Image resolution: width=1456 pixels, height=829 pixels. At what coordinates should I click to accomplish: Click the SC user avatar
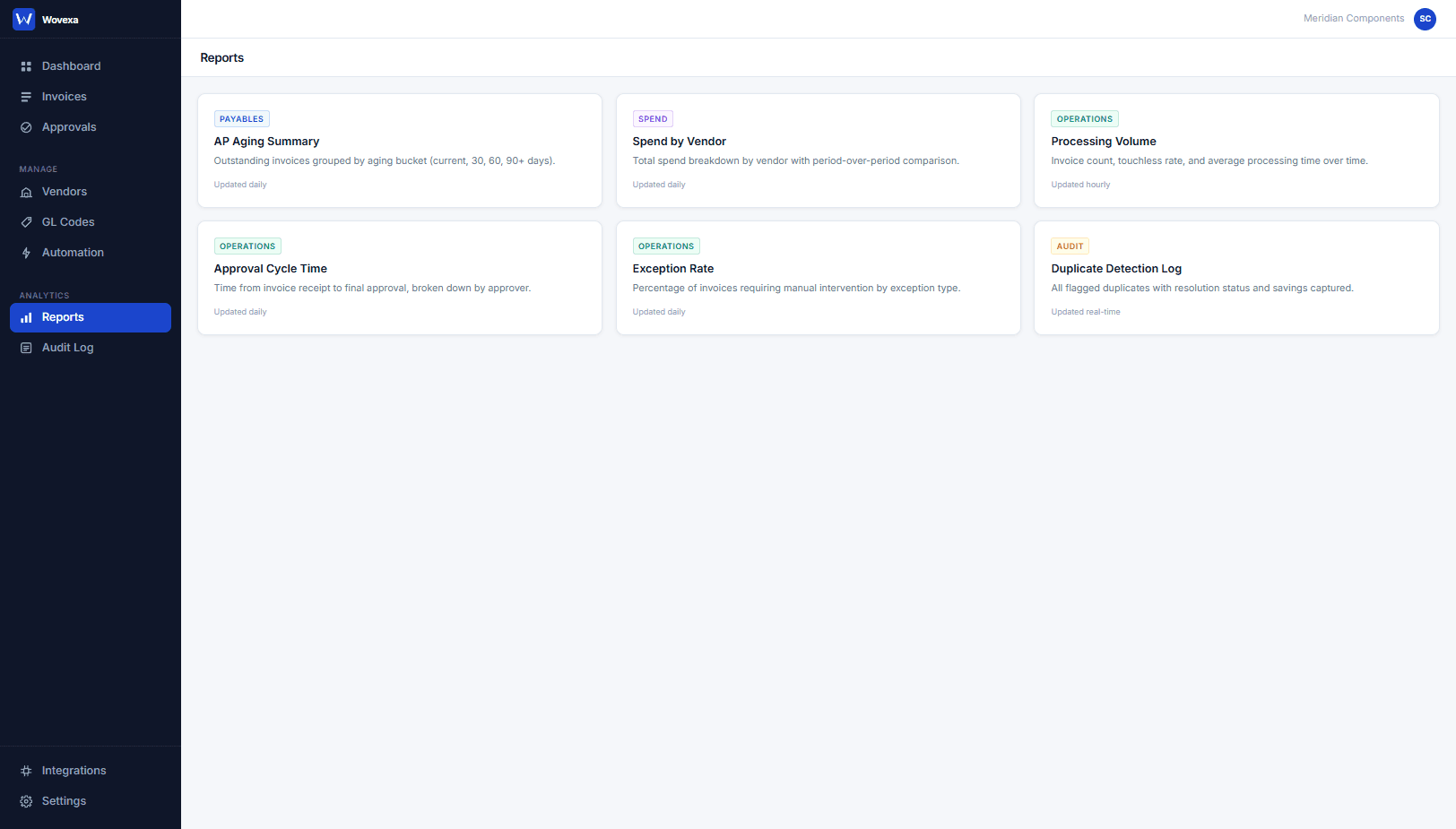tap(1425, 19)
